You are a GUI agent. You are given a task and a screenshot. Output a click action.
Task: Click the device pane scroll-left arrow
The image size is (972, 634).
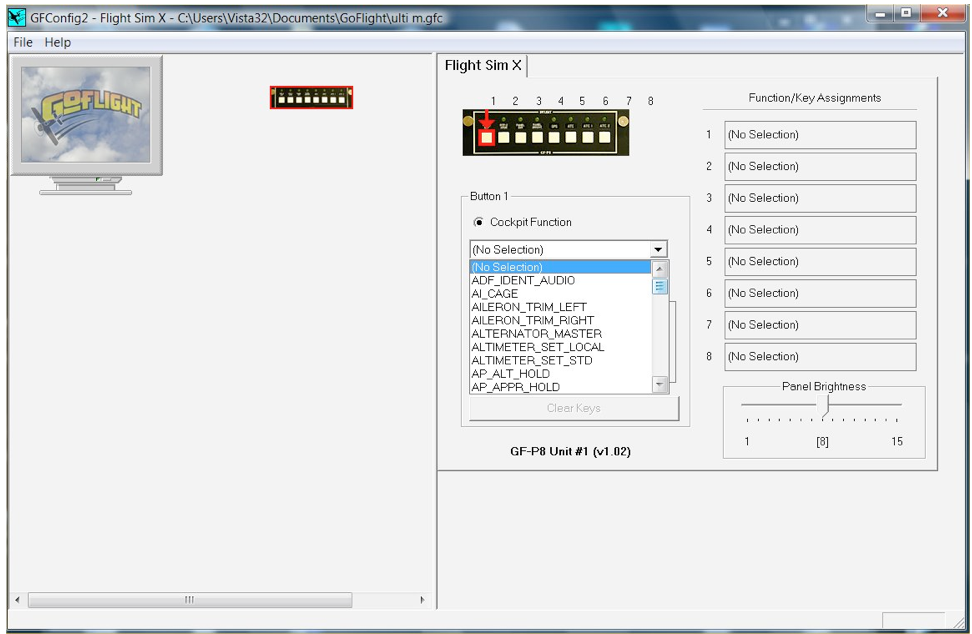[17, 599]
